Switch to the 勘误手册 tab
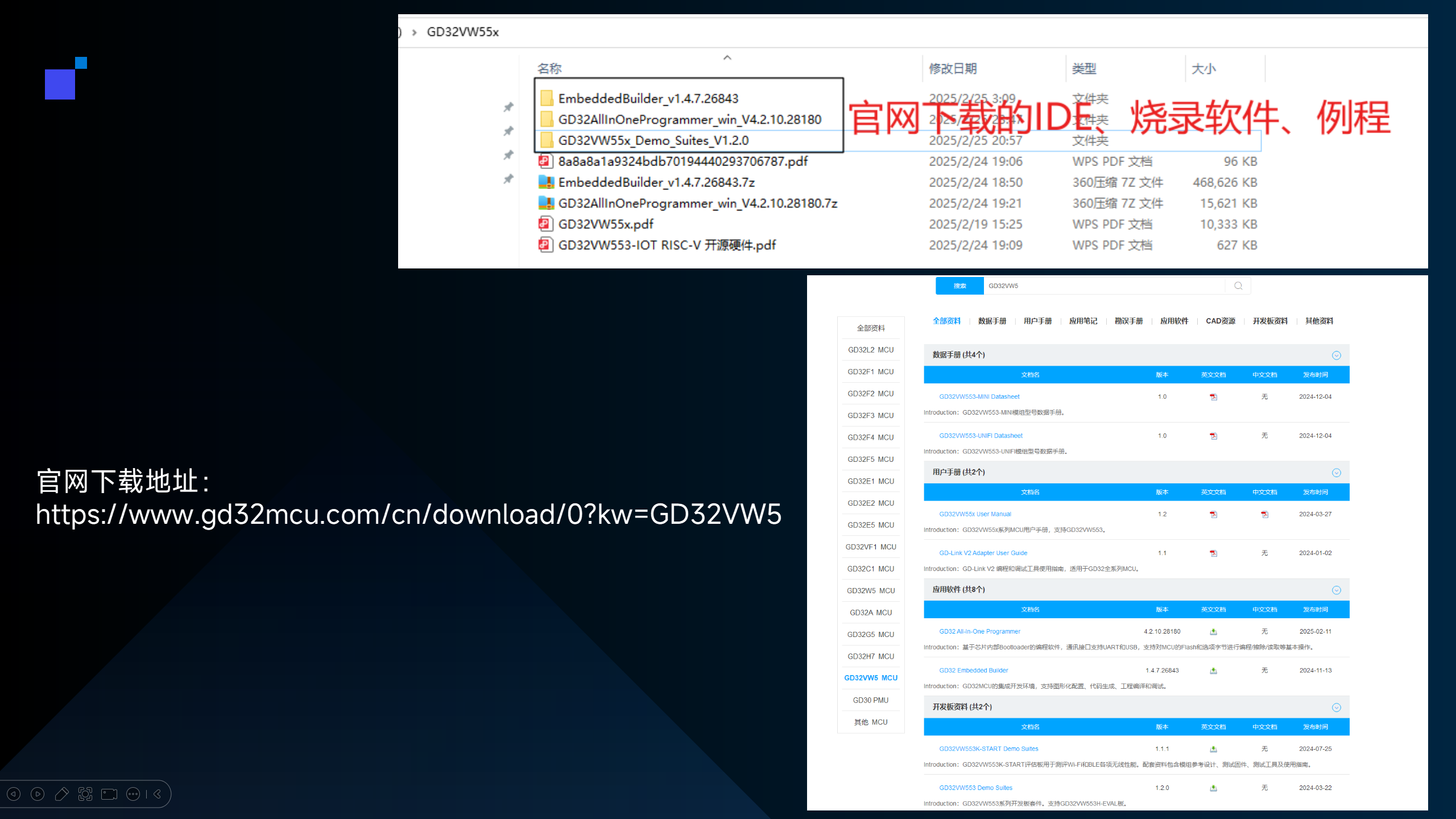Viewport: 1456px width, 819px height. [1128, 321]
